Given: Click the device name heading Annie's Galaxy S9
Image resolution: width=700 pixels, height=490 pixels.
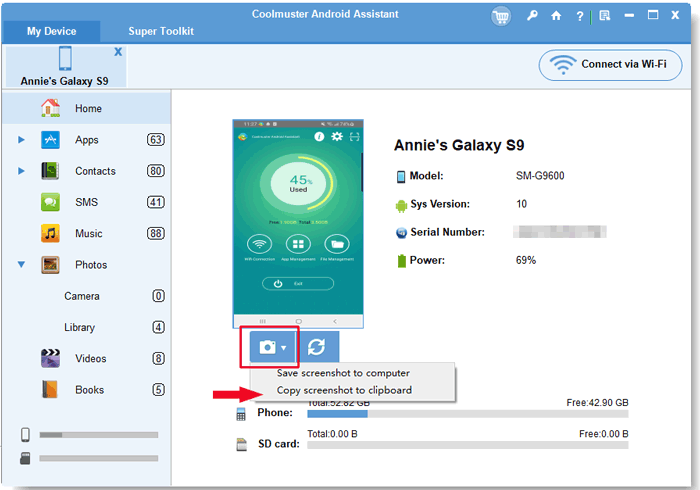Looking at the screenshot, I should 459,145.
